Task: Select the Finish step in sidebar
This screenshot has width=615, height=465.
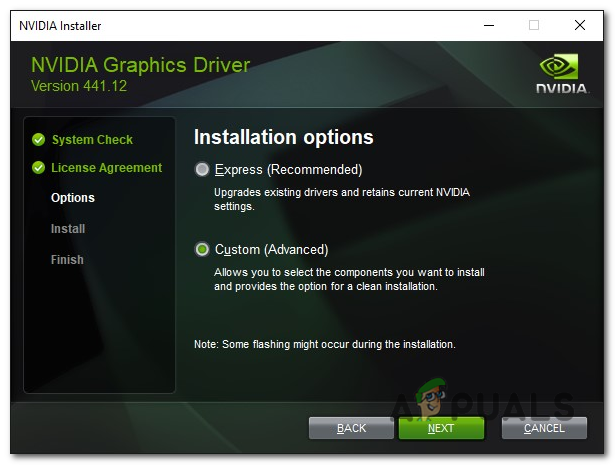Action: click(x=67, y=260)
